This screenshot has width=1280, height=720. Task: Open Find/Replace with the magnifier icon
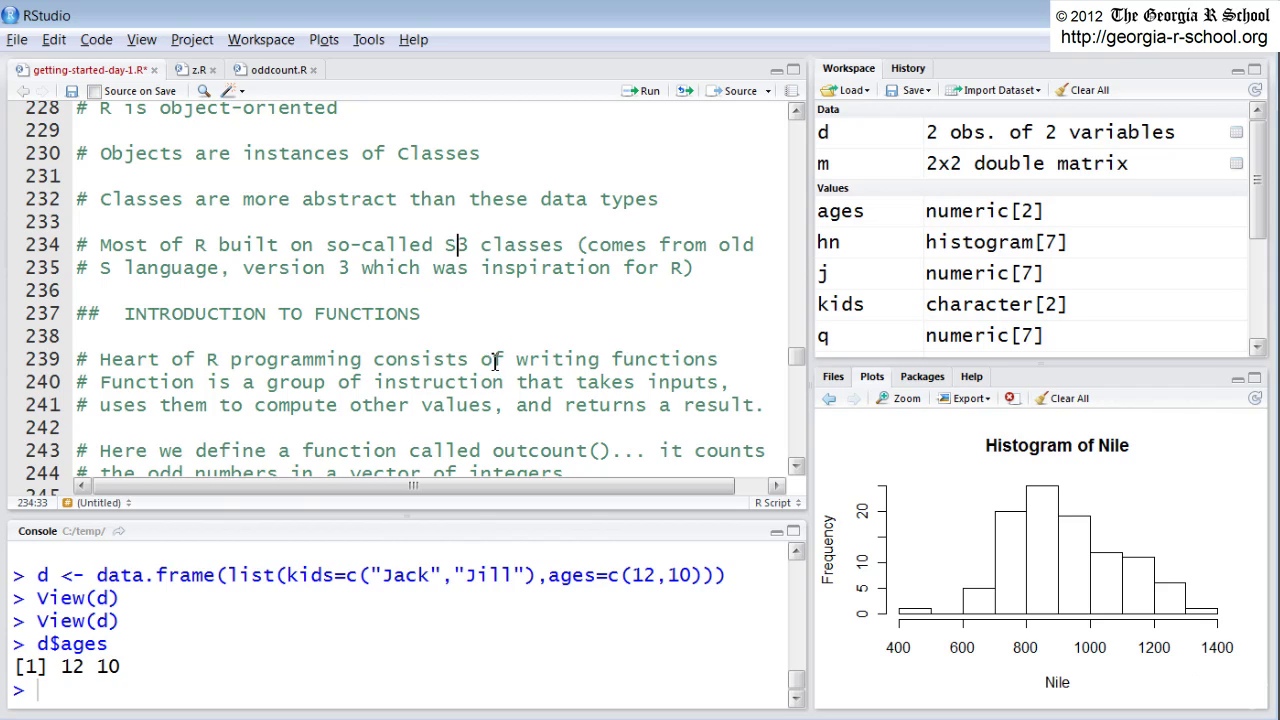(x=204, y=91)
